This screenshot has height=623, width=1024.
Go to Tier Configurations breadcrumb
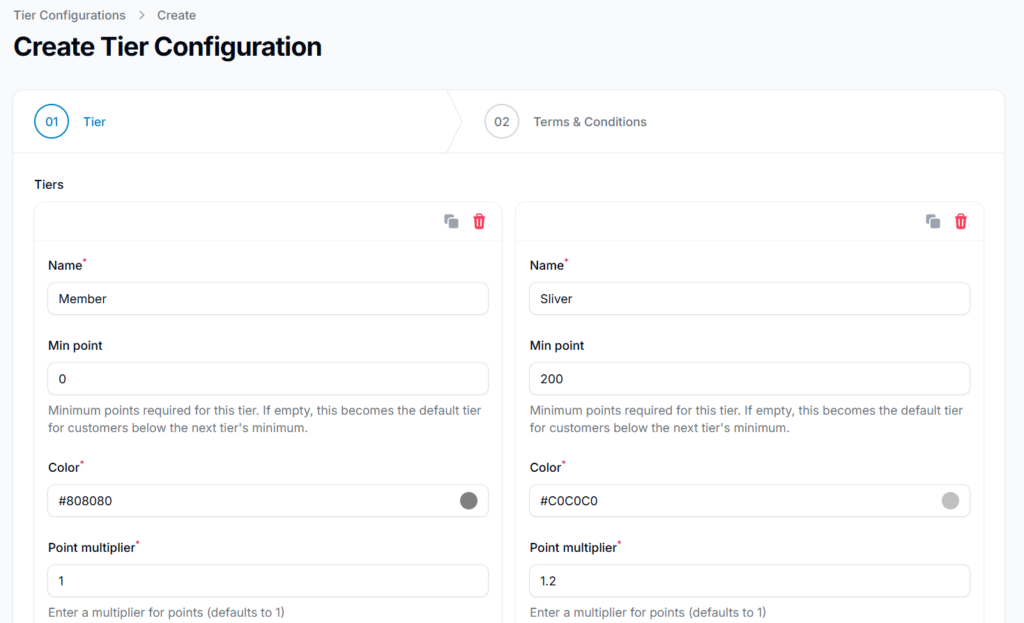tap(69, 15)
